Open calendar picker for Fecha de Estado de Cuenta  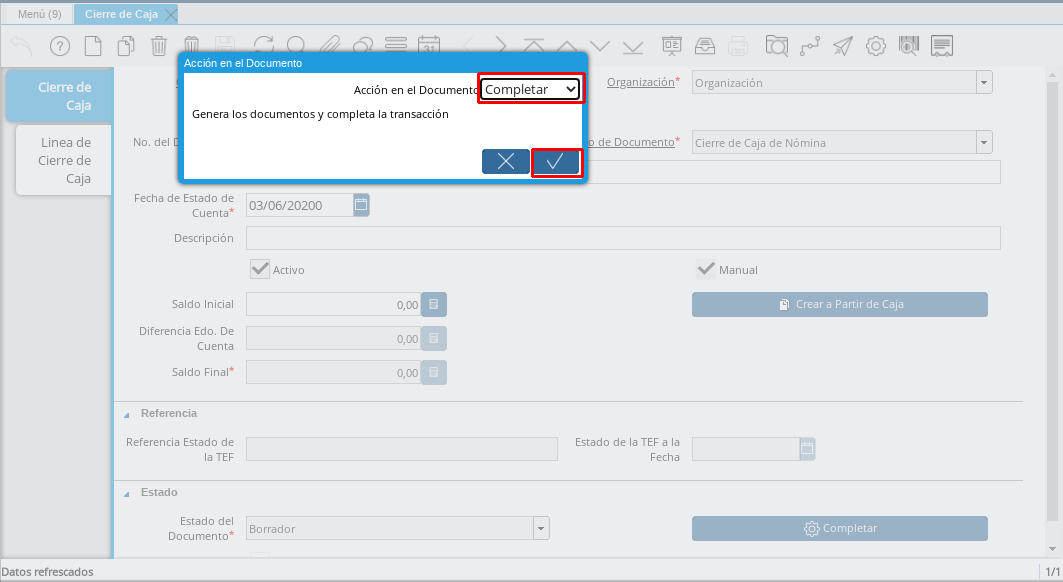(361, 205)
